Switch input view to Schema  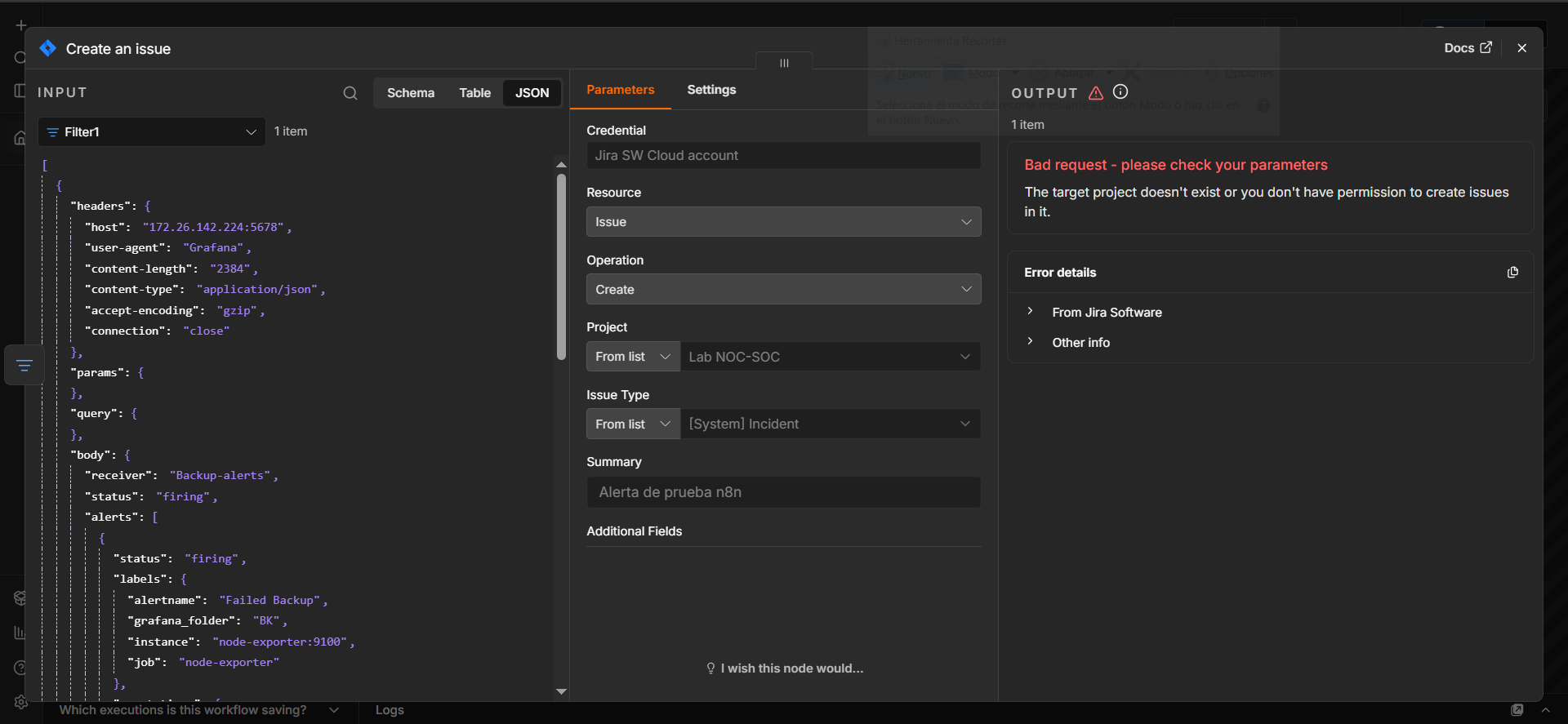pyautogui.click(x=411, y=93)
